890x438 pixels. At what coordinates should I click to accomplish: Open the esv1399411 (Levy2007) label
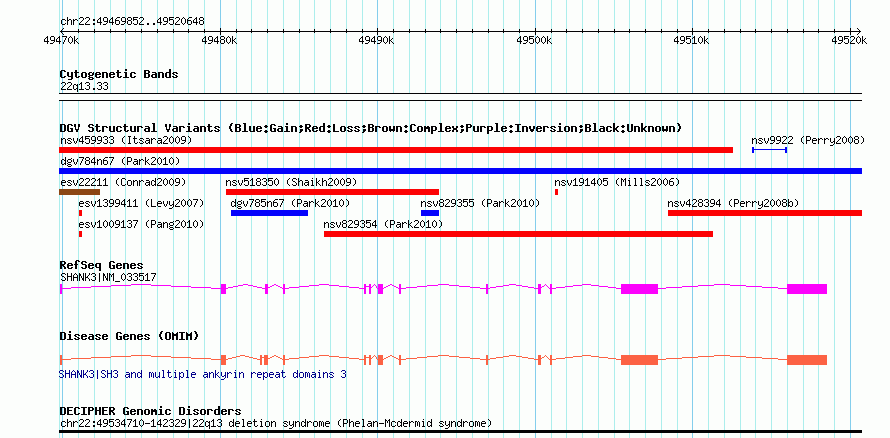(x=141, y=203)
